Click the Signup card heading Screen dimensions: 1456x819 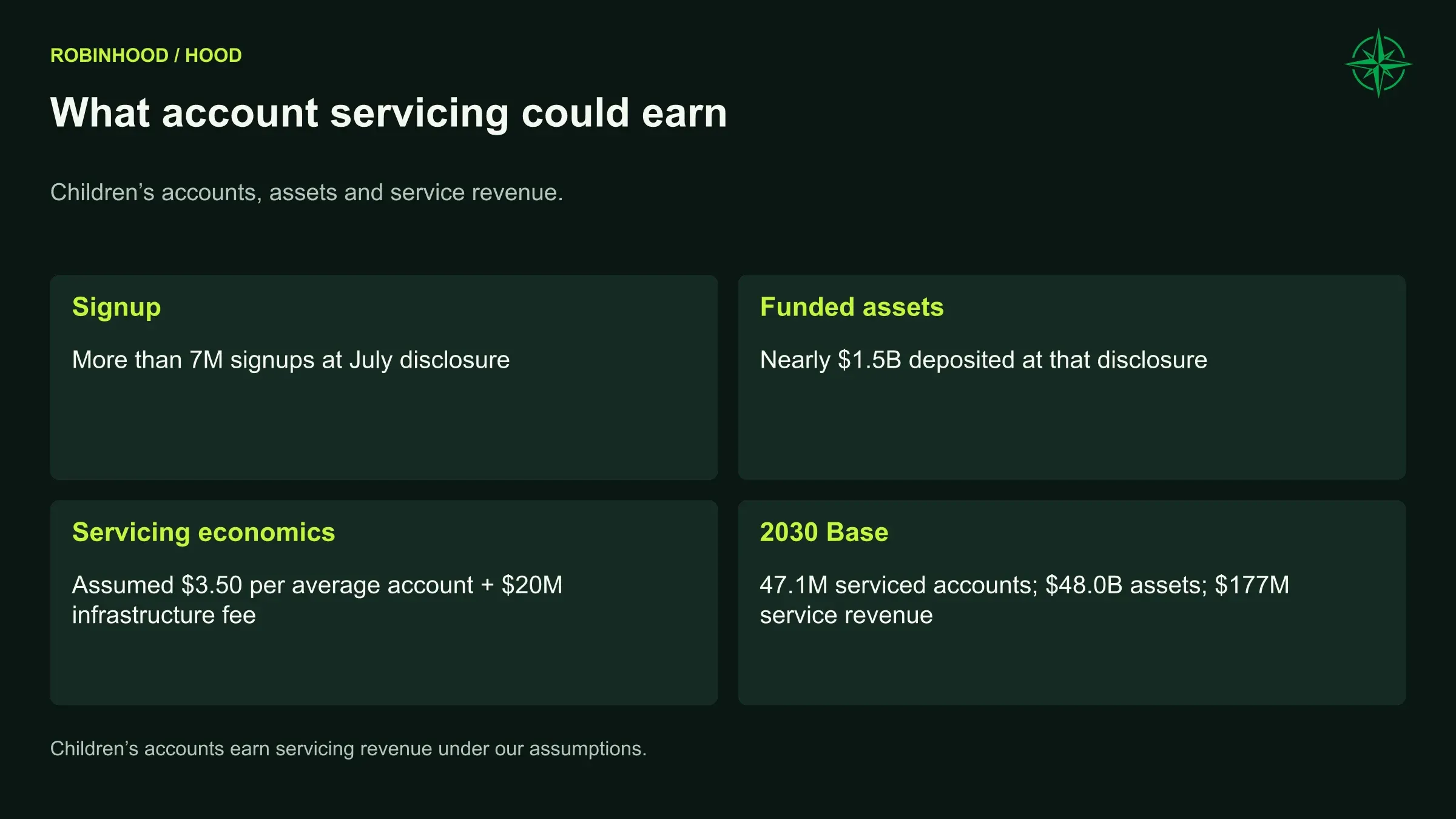coord(116,308)
